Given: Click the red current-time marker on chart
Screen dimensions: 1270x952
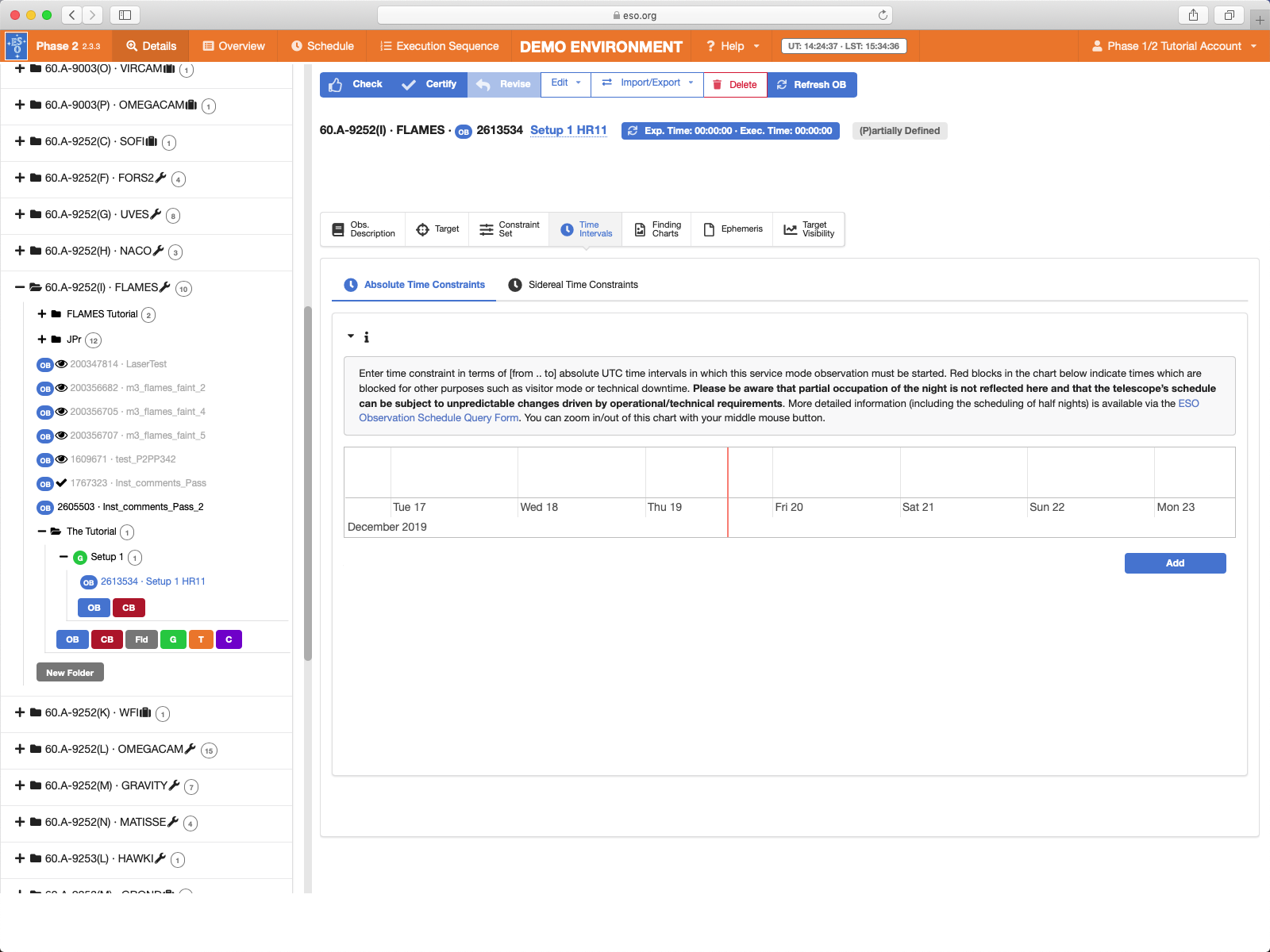Looking at the screenshot, I should click(x=728, y=492).
